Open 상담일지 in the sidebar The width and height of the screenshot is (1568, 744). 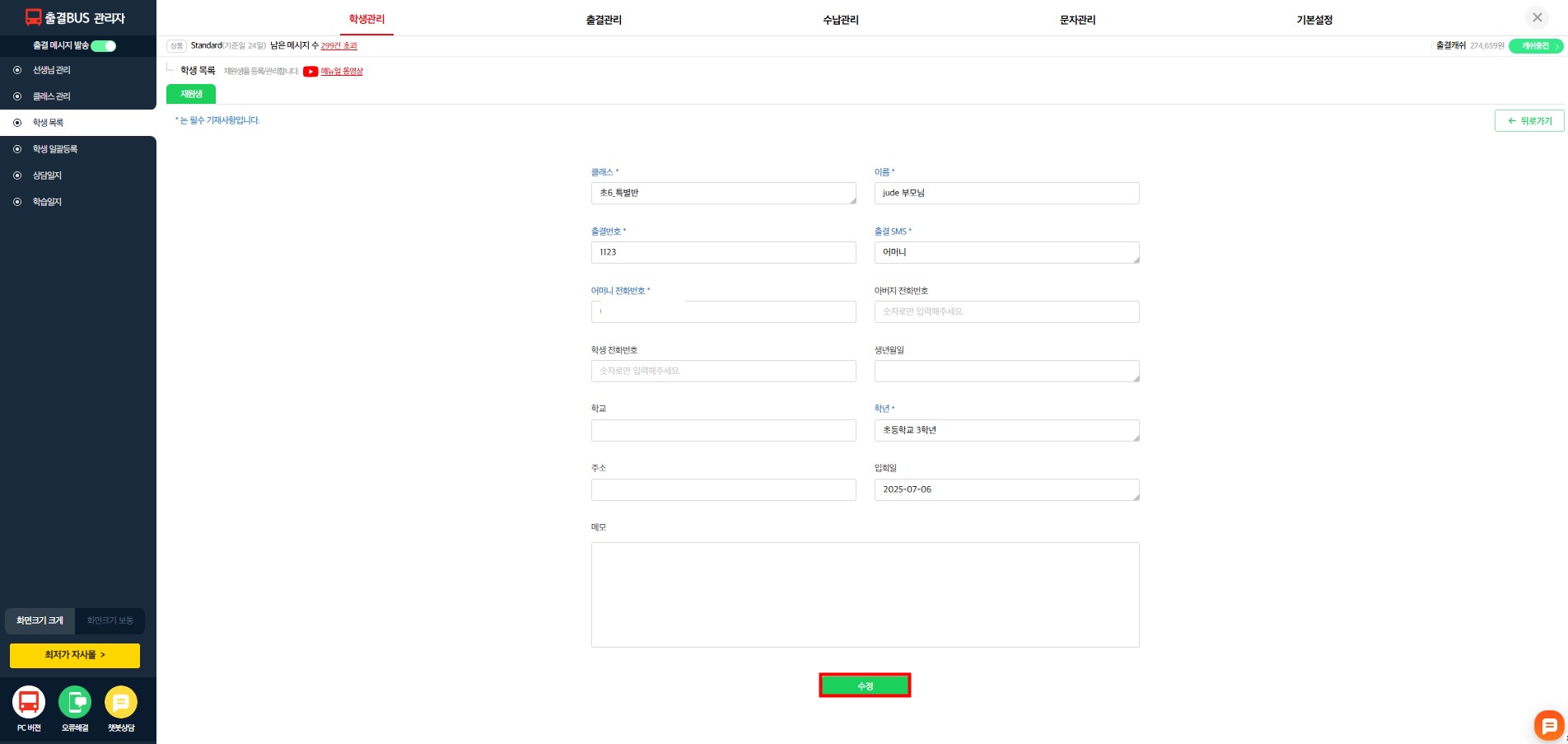47,175
